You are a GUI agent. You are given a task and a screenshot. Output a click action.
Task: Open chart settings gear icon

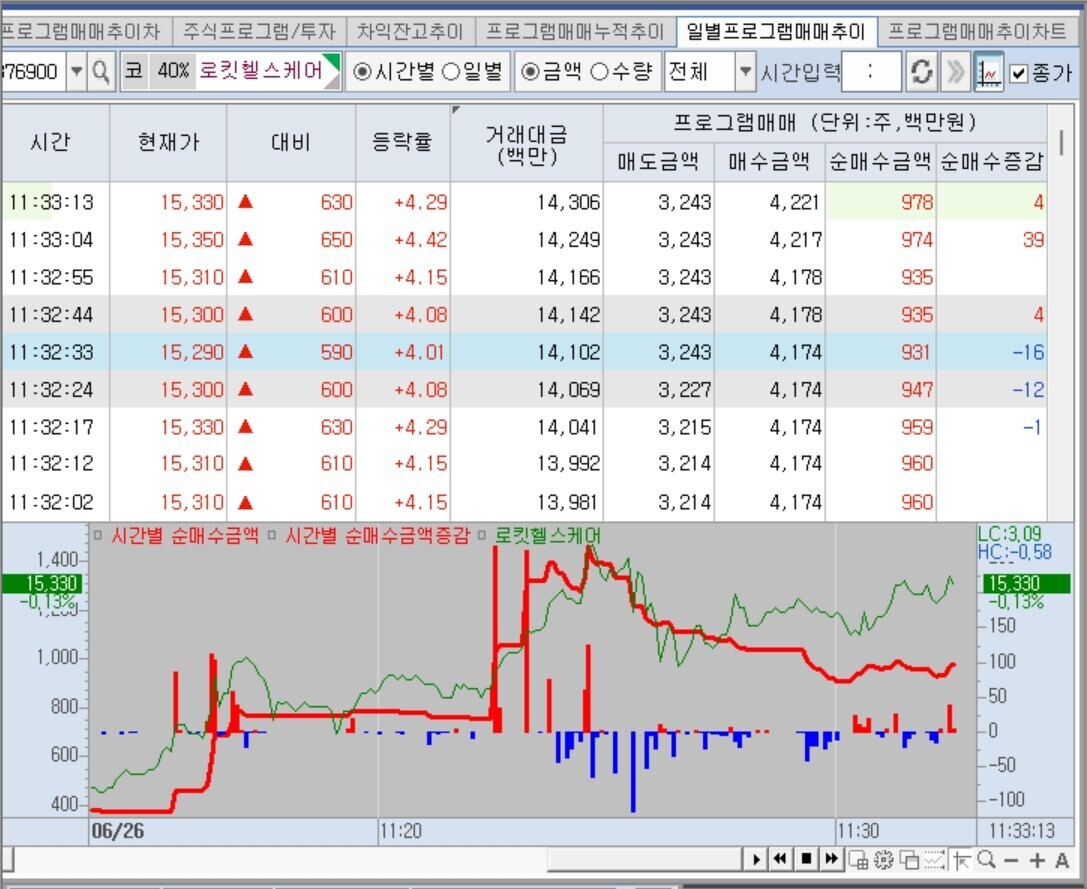click(x=883, y=861)
